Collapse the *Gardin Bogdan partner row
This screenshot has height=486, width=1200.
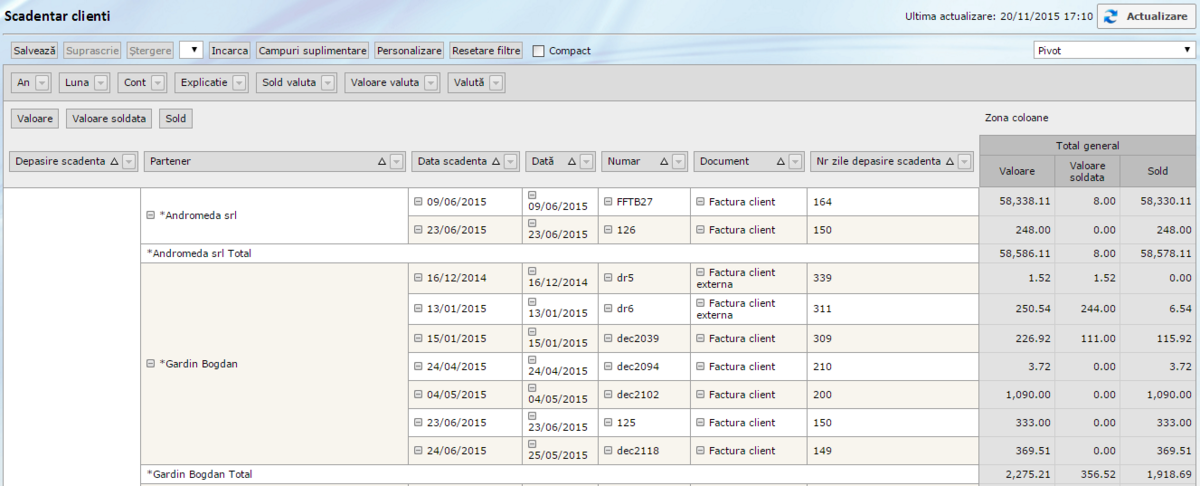coord(150,364)
